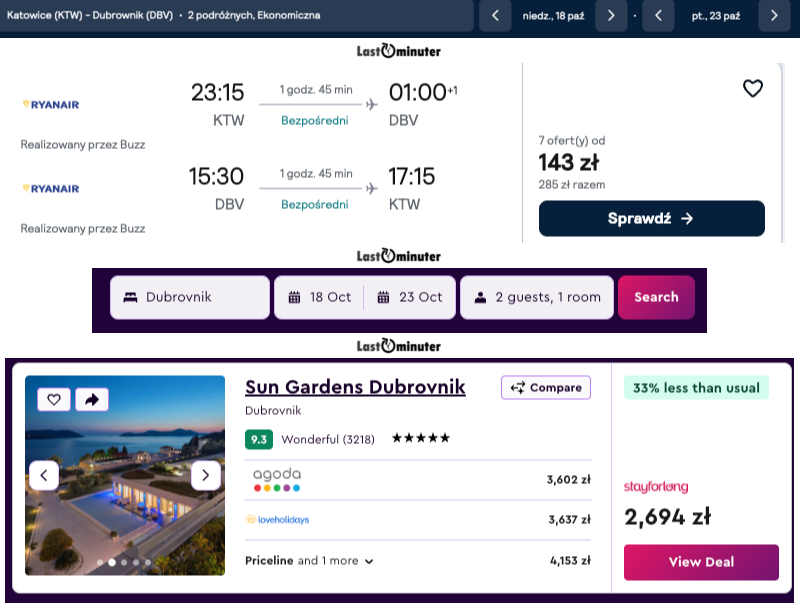
Task: Click the View Deal button
Action: [702, 562]
